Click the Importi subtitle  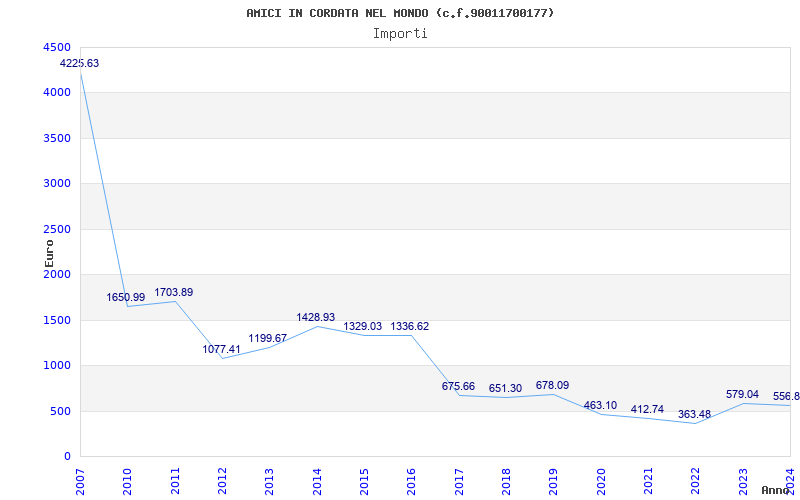click(400, 34)
